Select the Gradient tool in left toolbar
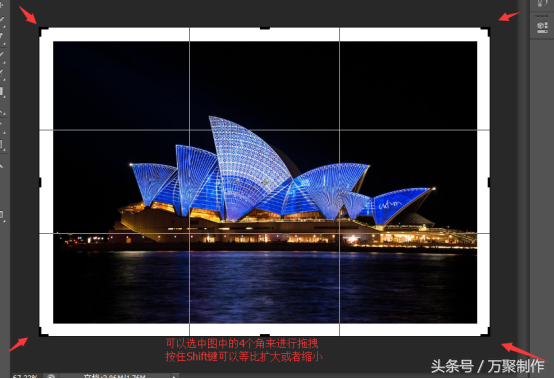Viewport: 554px width, 379px height. [2, 92]
